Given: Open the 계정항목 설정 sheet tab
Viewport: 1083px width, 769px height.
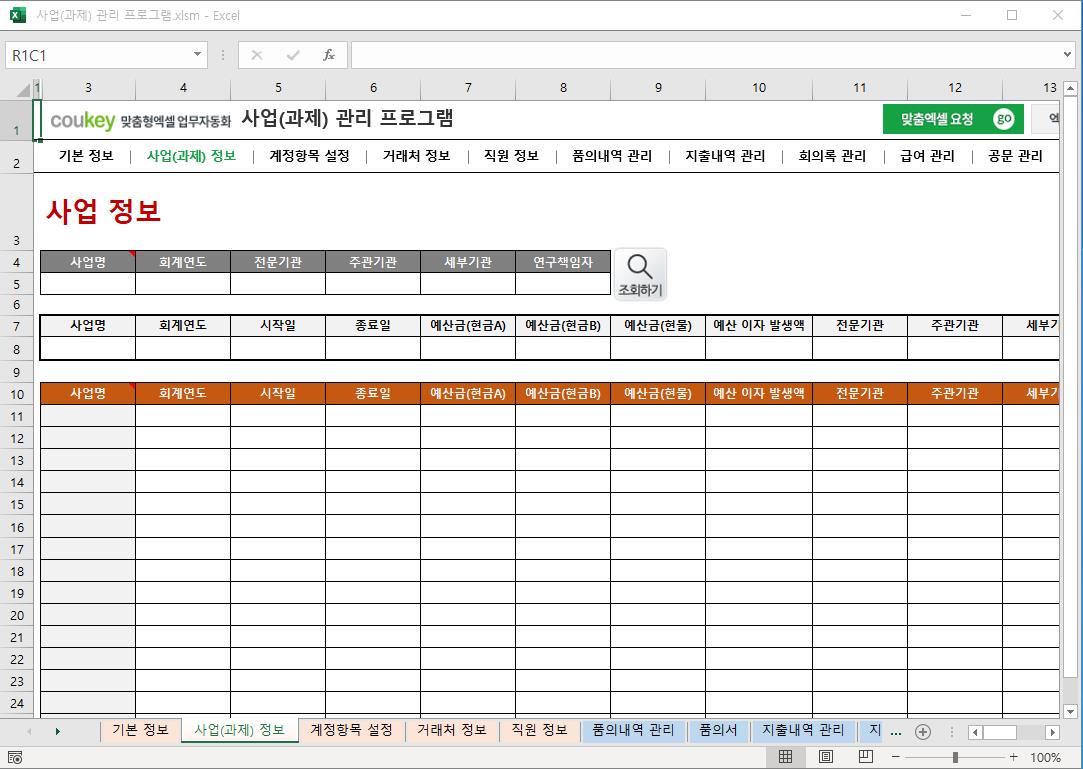Looking at the screenshot, I should (351, 730).
